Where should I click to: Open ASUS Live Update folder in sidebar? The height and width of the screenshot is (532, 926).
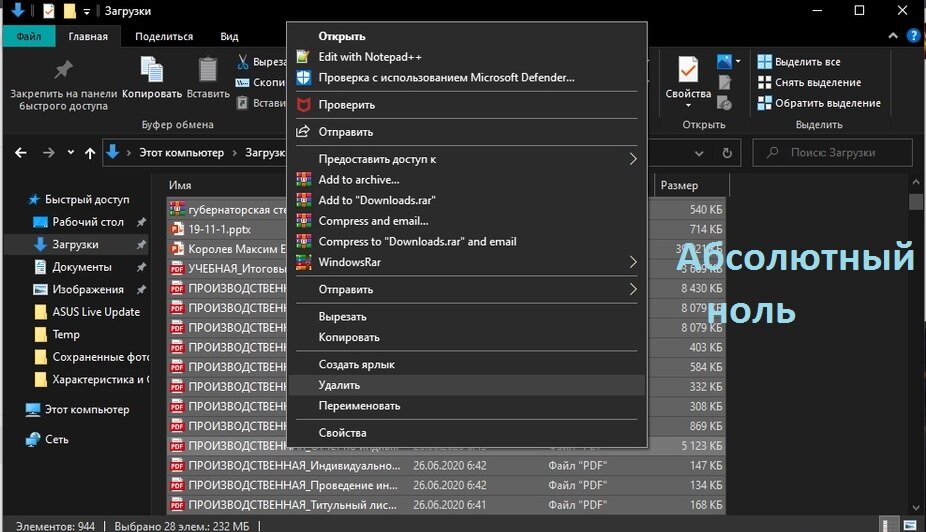96,312
